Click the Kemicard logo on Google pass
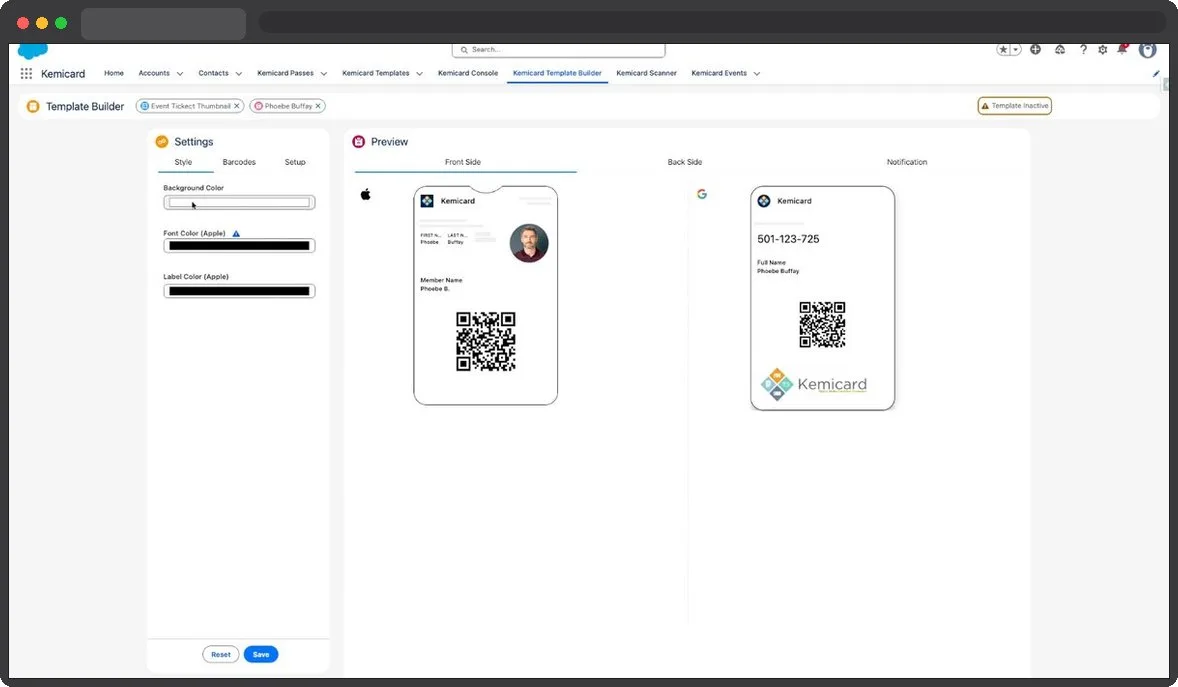 764,201
